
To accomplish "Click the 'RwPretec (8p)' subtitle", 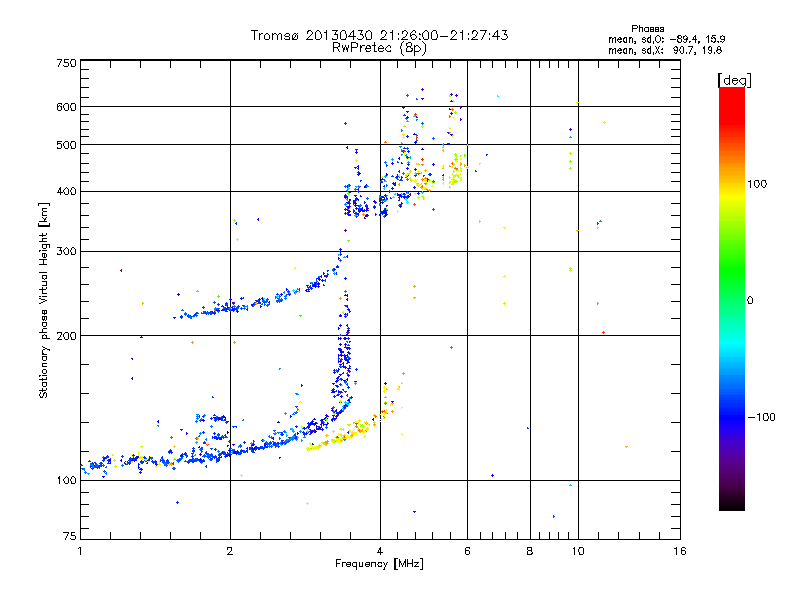I will 379,47.
